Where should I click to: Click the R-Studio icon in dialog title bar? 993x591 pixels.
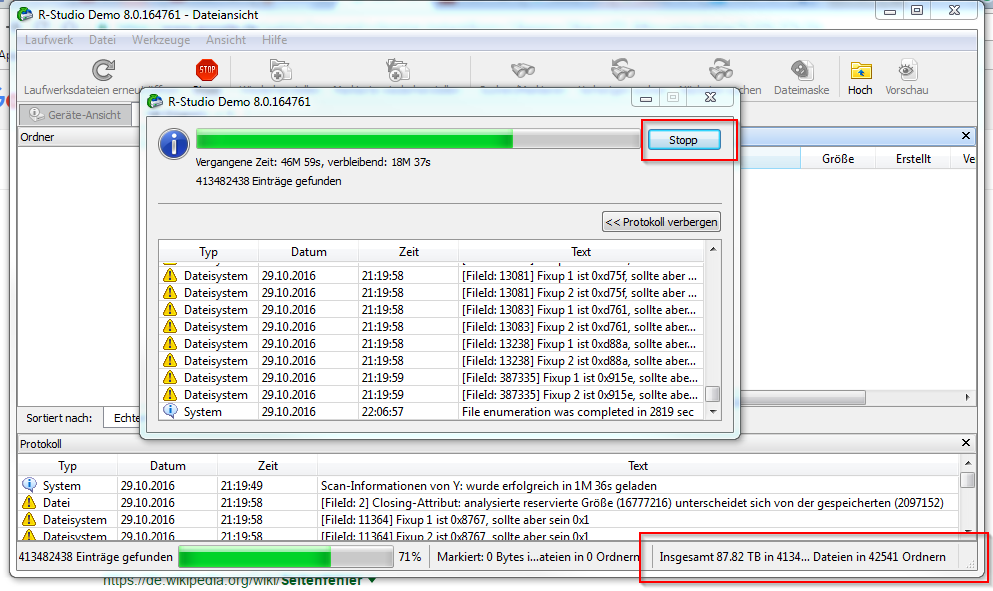(155, 101)
